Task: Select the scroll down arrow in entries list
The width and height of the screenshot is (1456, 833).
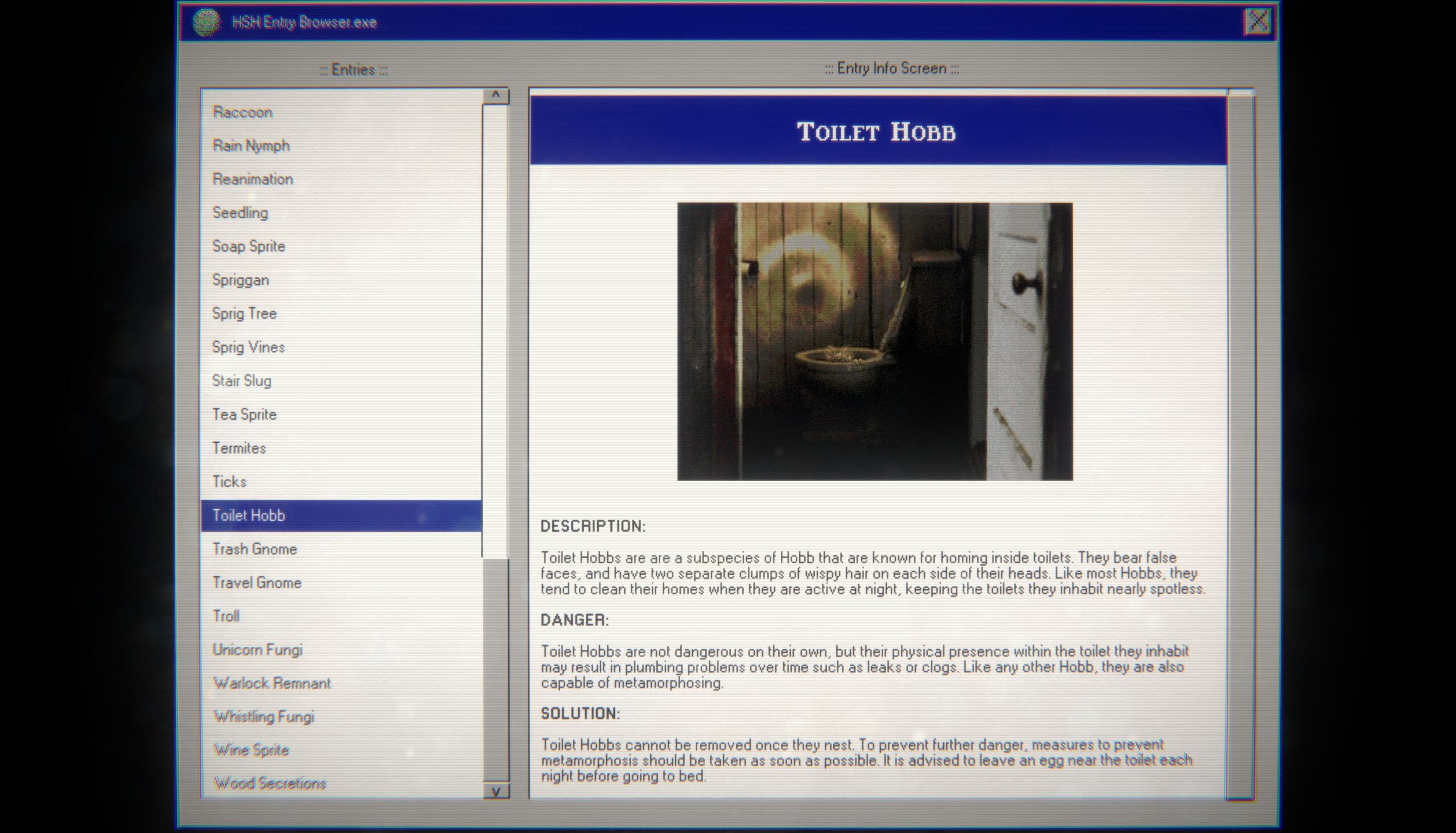Action: click(495, 791)
